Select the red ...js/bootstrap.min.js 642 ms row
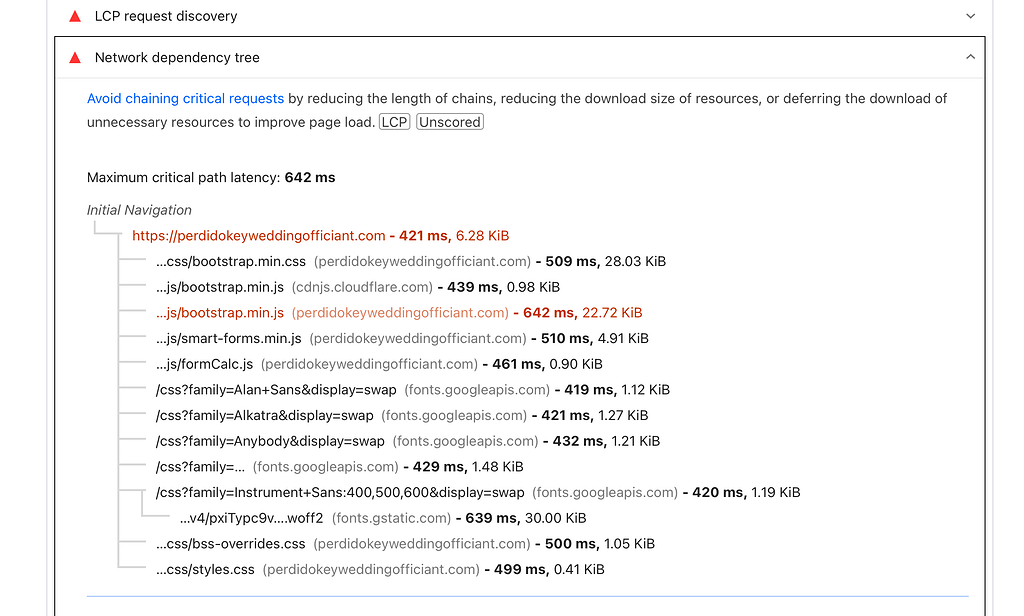1024x616 pixels. [399, 313]
